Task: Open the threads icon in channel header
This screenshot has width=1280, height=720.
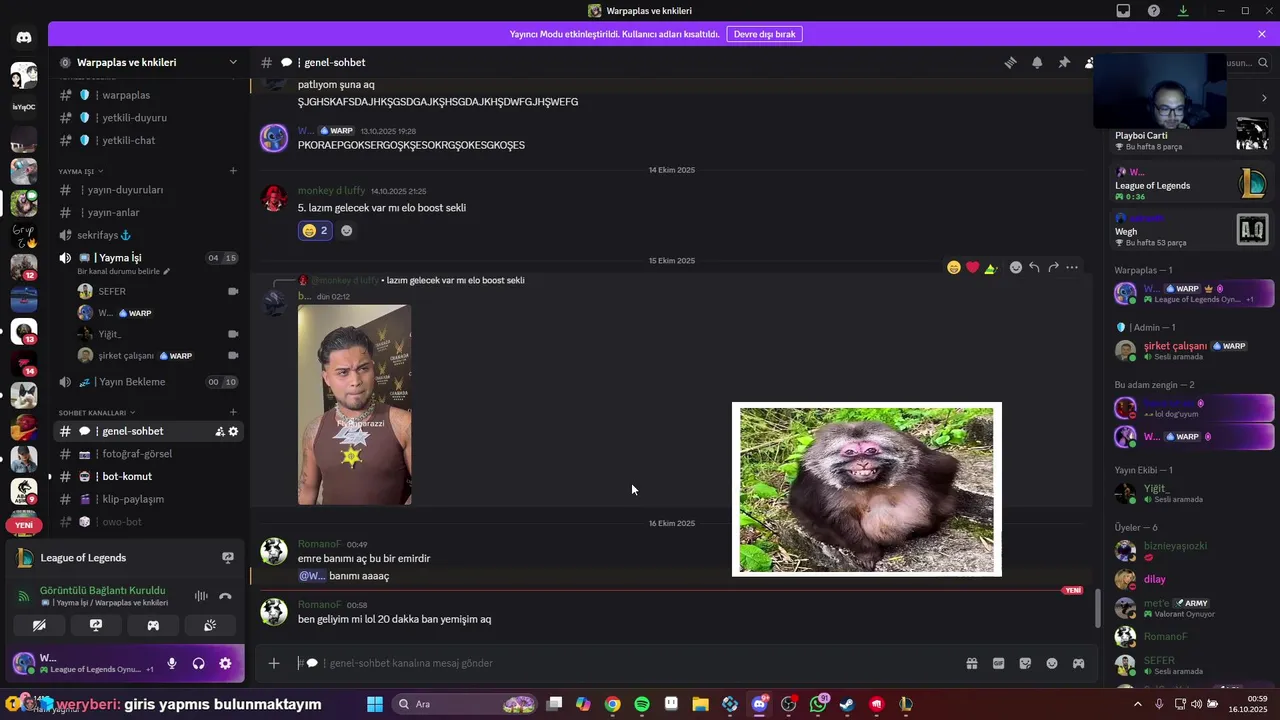Action: click(x=1010, y=62)
